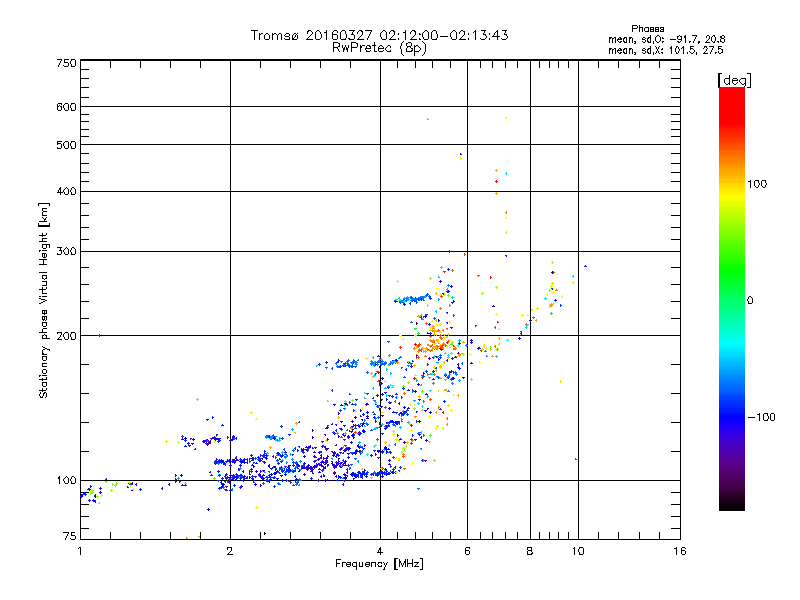800x600 pixels.
Task: Click the "2" frequency tick label
Action: coord(230,551)
